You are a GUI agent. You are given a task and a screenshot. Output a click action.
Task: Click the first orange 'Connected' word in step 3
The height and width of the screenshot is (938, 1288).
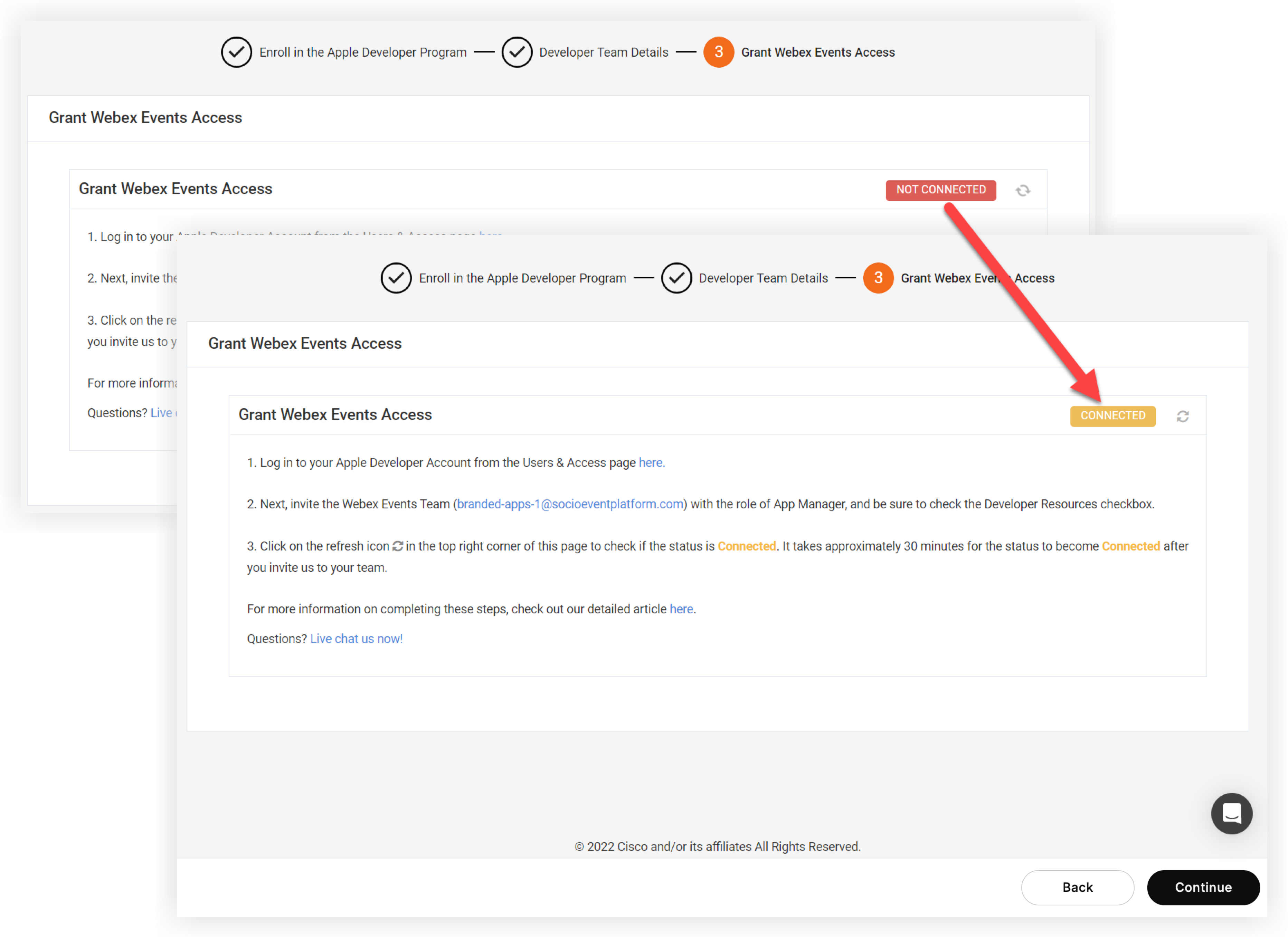pos(746,546)
